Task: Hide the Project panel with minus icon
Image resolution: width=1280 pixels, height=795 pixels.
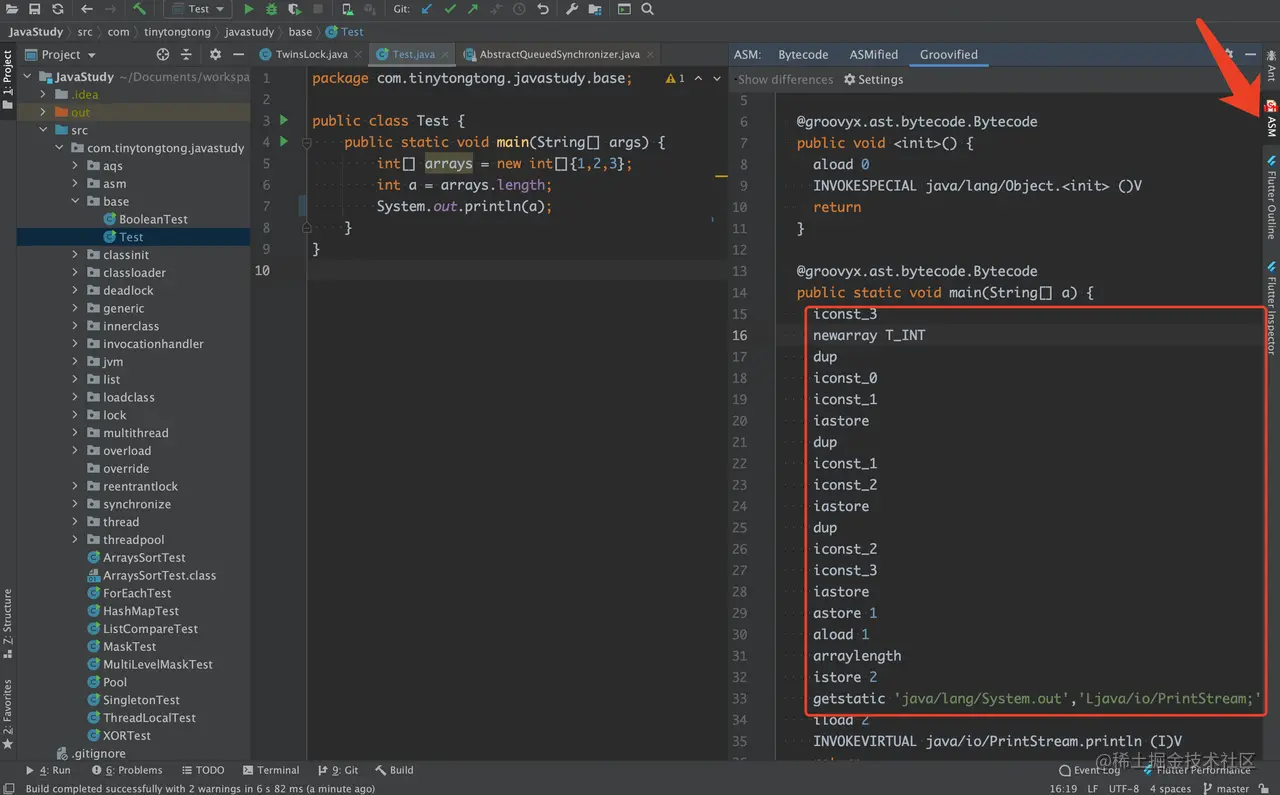Action: coord(239,55)
